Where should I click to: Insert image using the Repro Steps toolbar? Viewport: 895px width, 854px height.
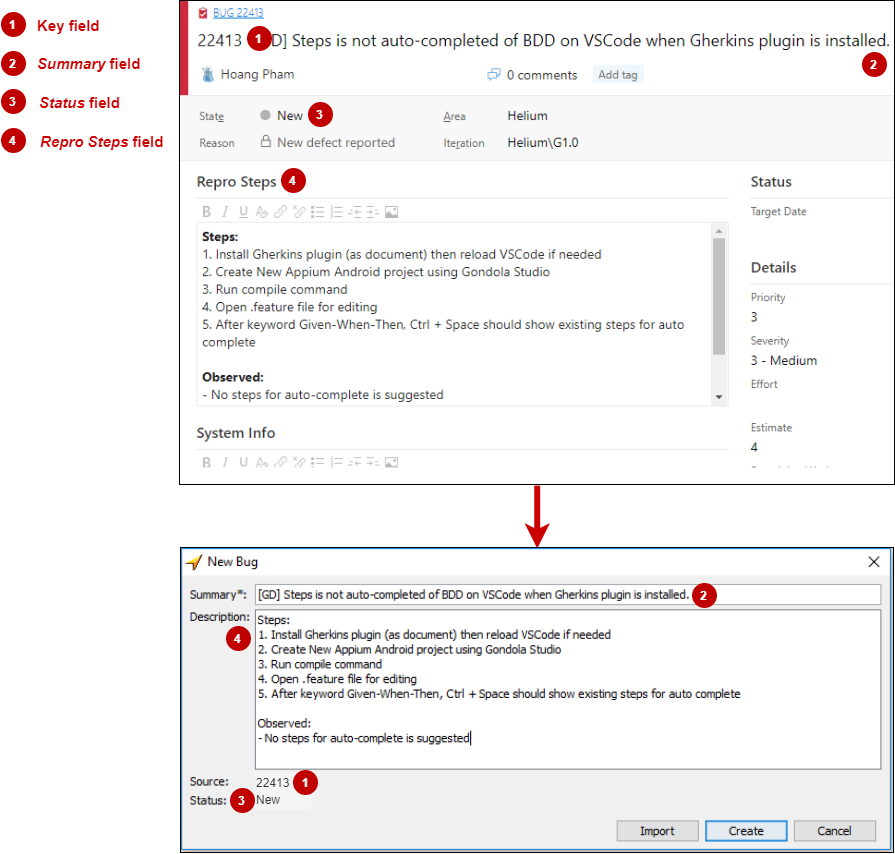tap(391, 212)
